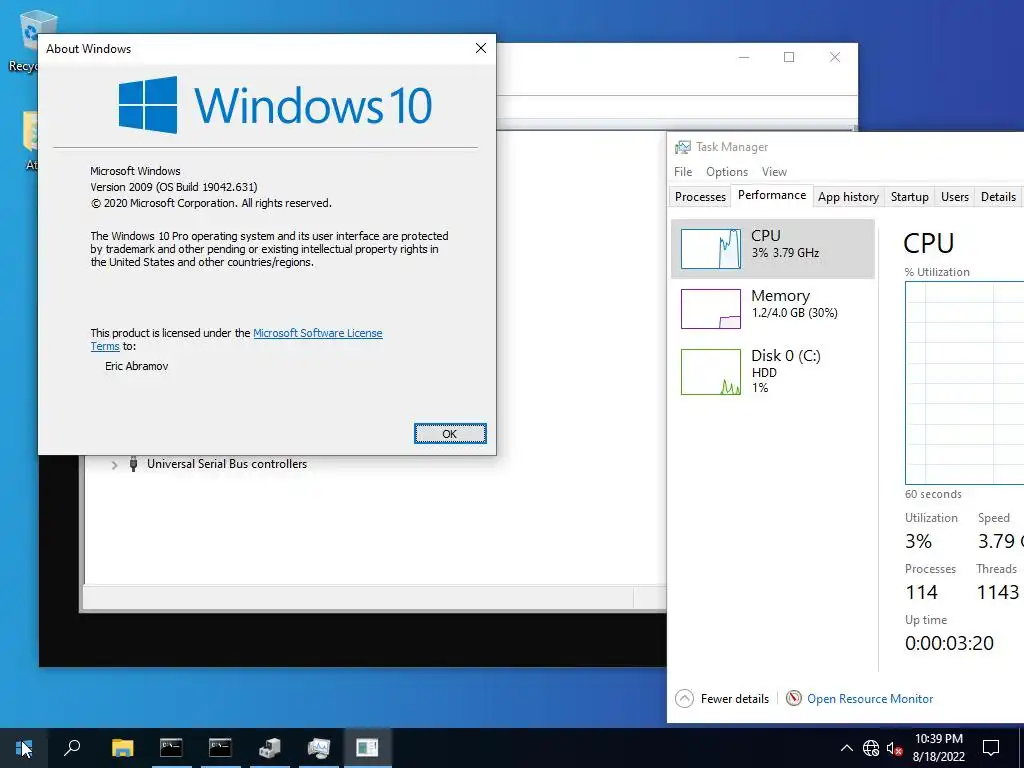
Task: Switch to the second Command Prompt taskbar icon
Action: coord(220,747)
